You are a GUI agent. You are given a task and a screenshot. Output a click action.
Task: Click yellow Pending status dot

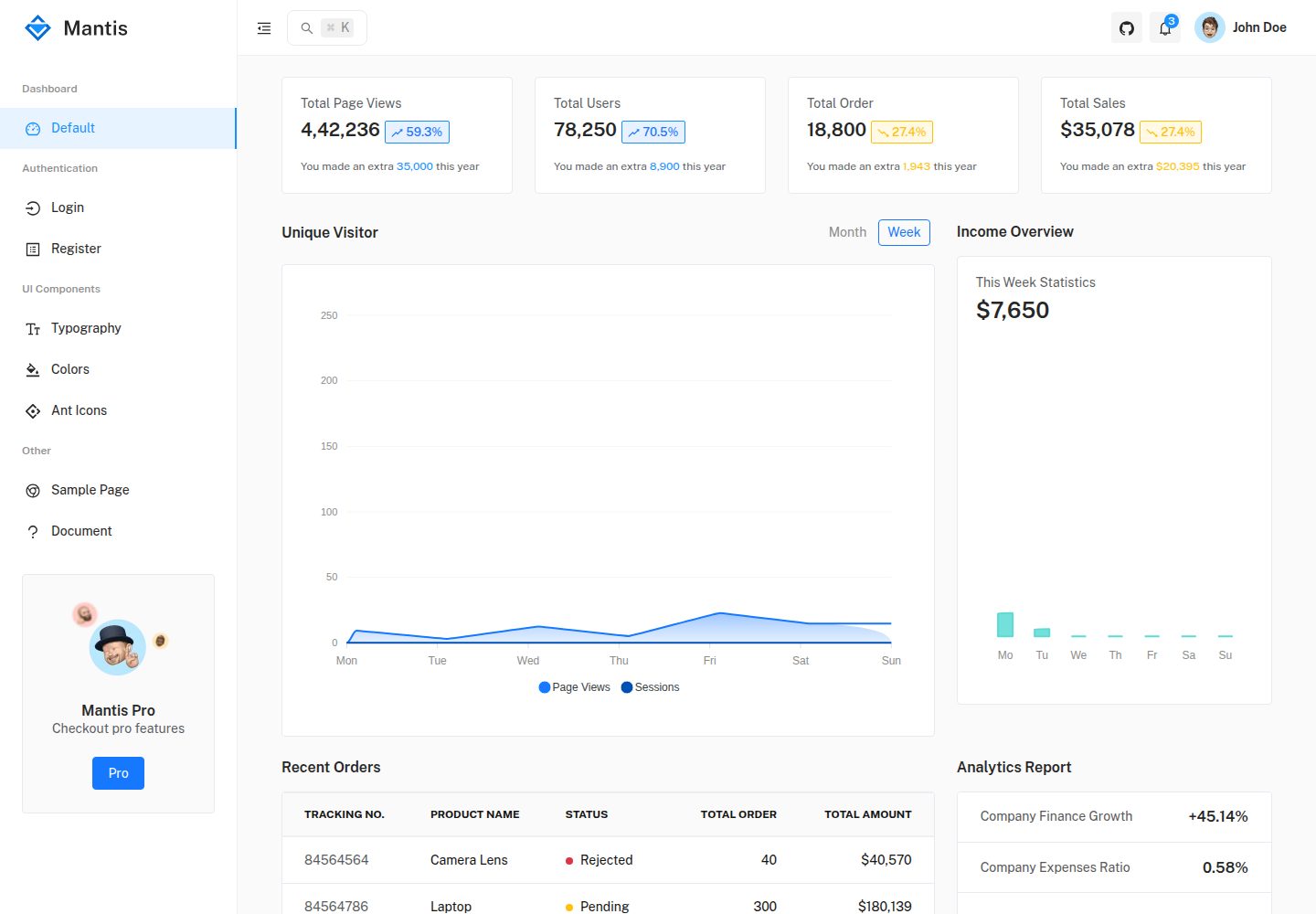(569, 908)
